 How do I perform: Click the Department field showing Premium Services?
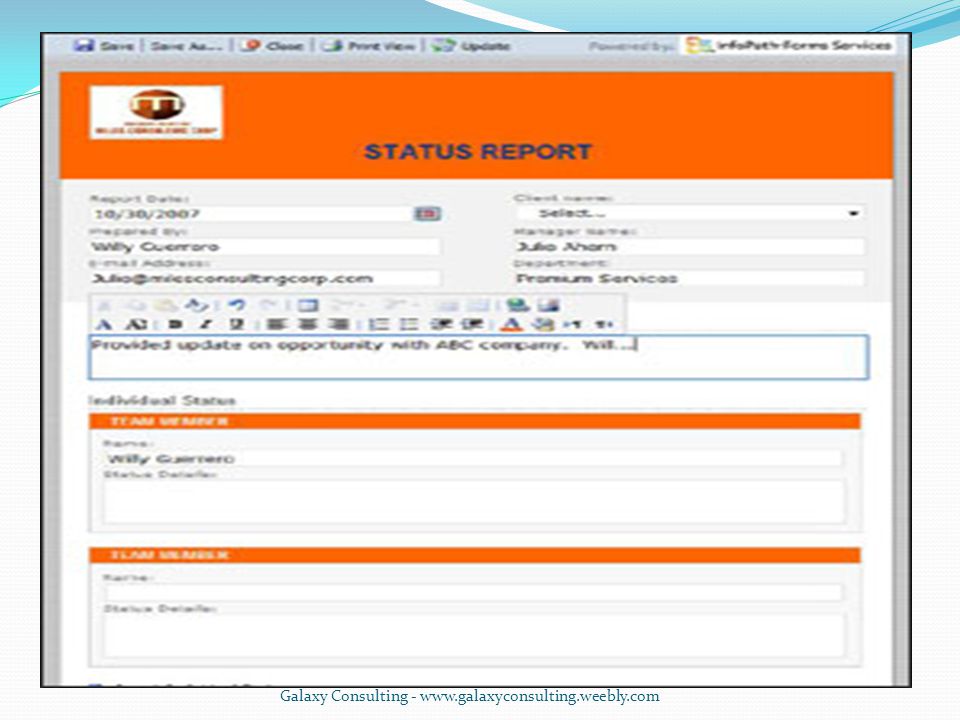click(x=690, y=279)
